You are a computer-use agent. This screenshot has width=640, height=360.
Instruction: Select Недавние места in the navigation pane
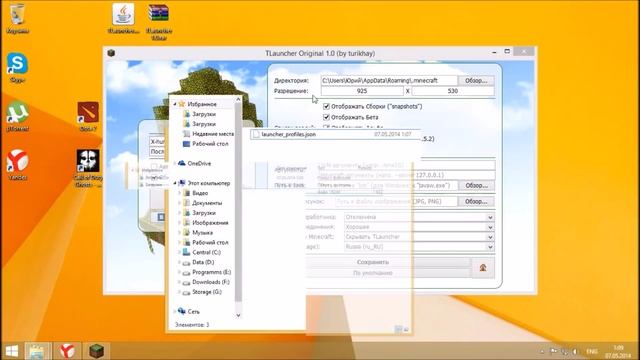(213, 134)
